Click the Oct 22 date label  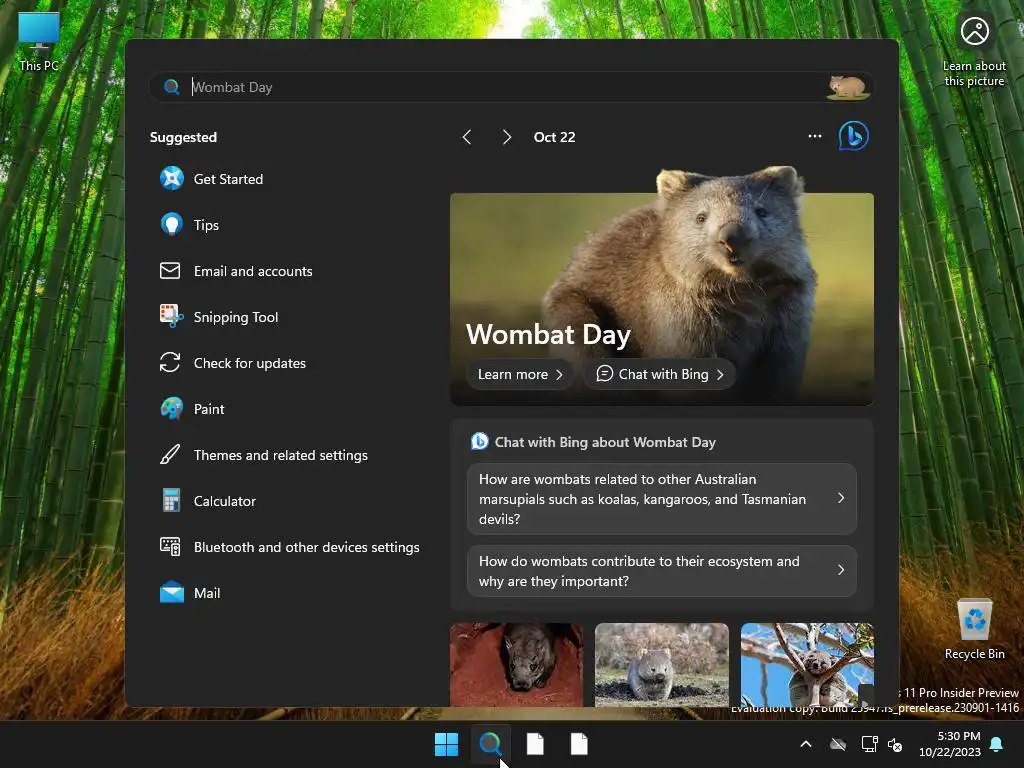click(554, 137)
